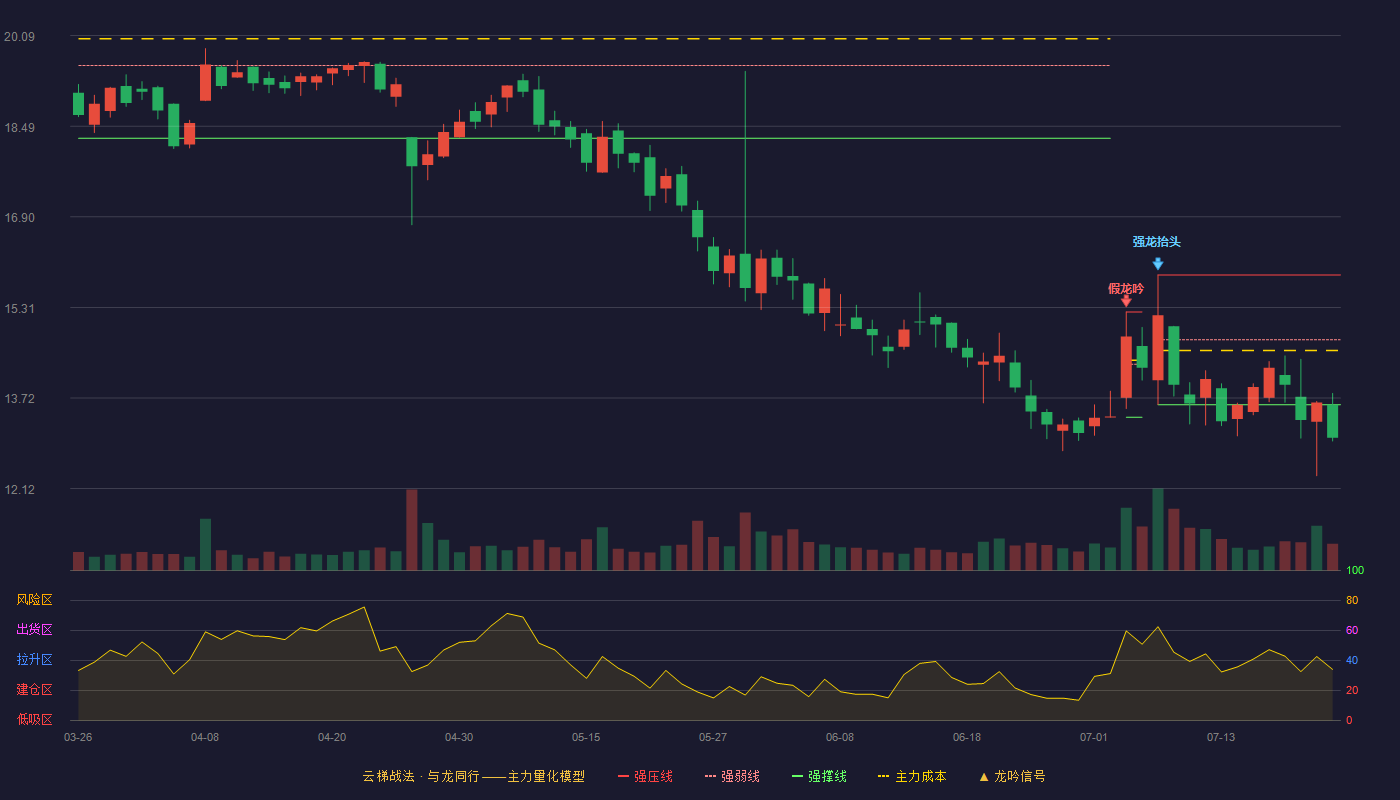Screen dimensions: 1400x800
Task: Click the 60 value on indicator axis
Action: coord(1352,631)
